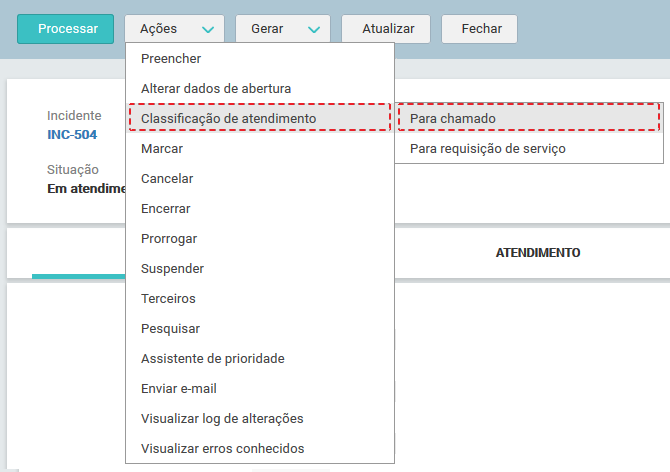Click the Processar button

coord(65,29)
